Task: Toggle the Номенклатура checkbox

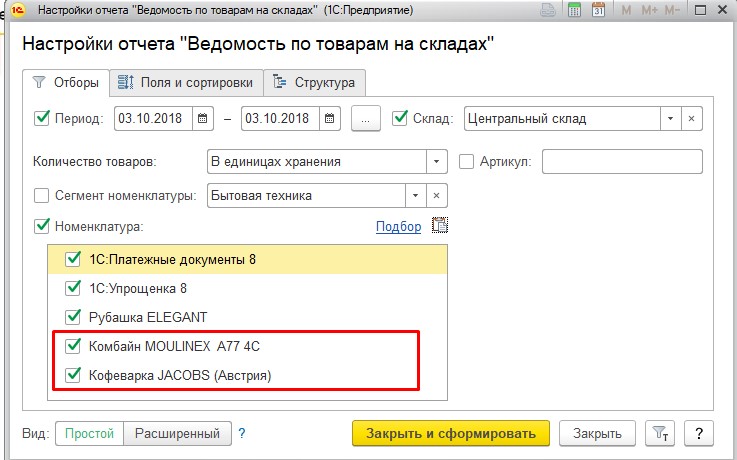Action: coord(42,226)
